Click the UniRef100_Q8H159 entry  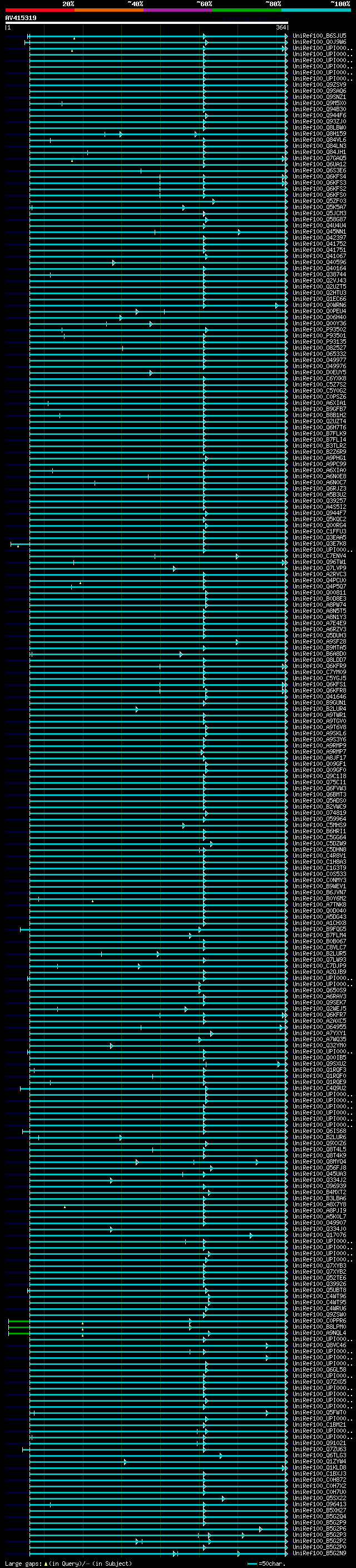pos(319,134)
